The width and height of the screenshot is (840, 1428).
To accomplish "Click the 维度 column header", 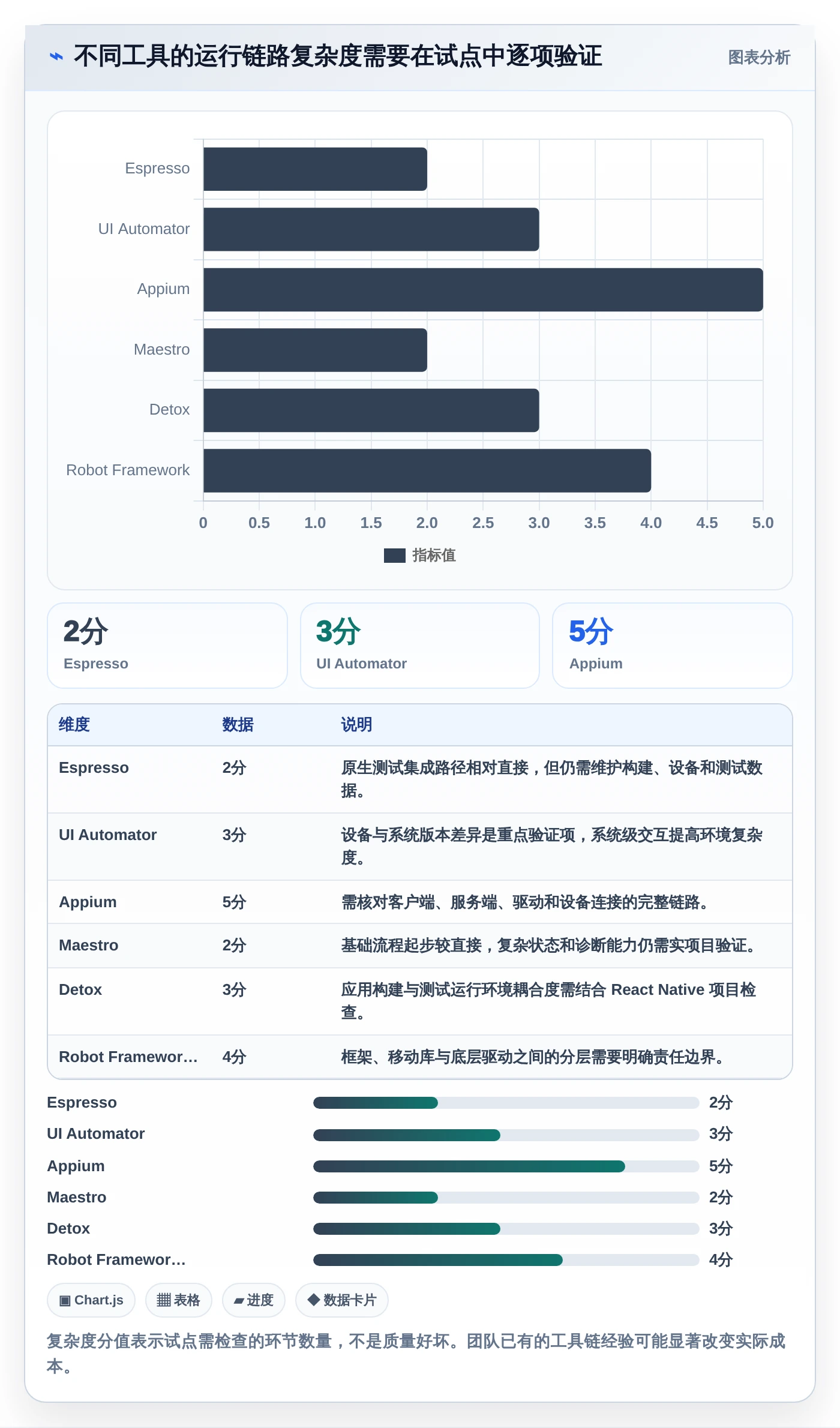I will pyautogui.click(x=74, y=725).
